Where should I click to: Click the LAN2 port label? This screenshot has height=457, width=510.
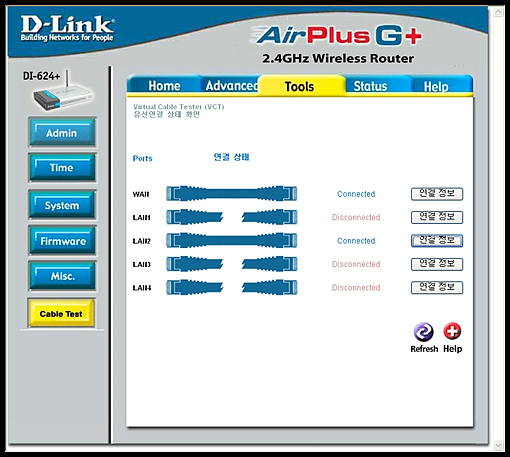pyautogui.click(x=142, y=241)
